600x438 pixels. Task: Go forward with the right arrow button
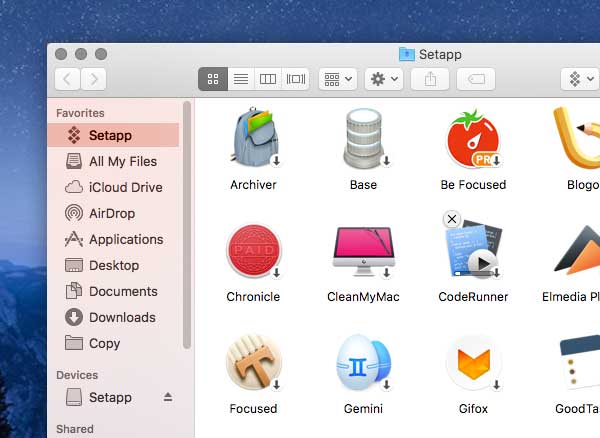[93, 79]
